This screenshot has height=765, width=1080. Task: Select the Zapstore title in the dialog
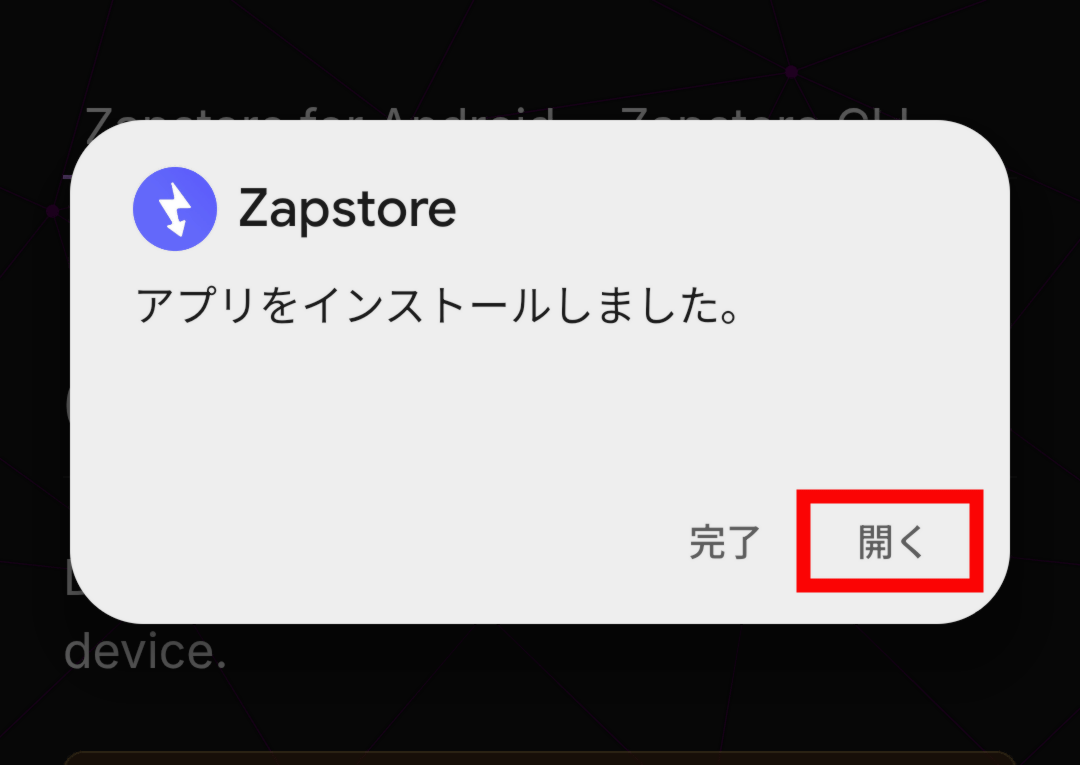[x=347, y=209]
